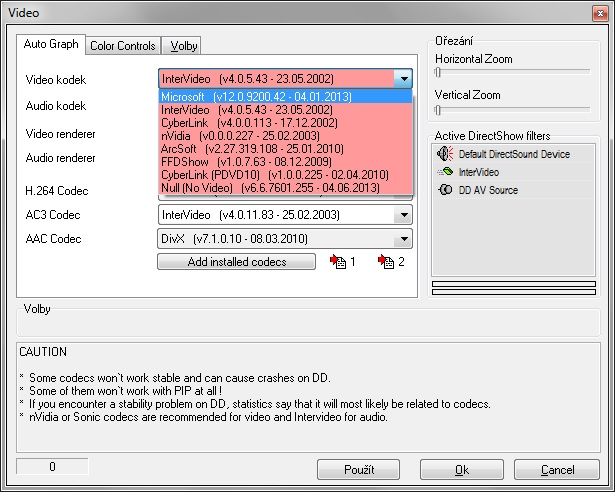Click the H.264 Codec label
This screenshot has width=615, height=492.
56,191
